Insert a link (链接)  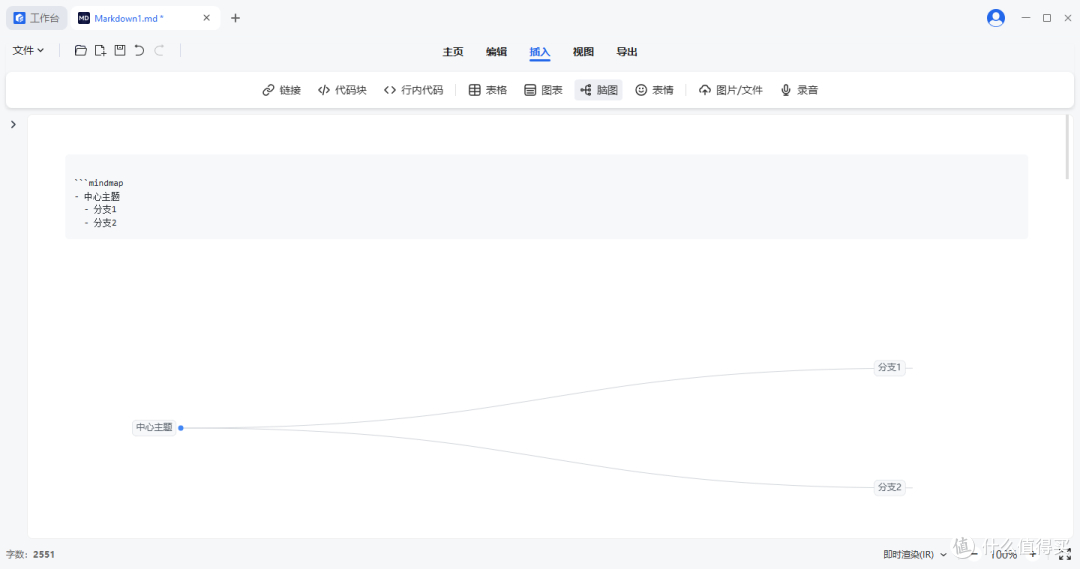click(282, 90)
